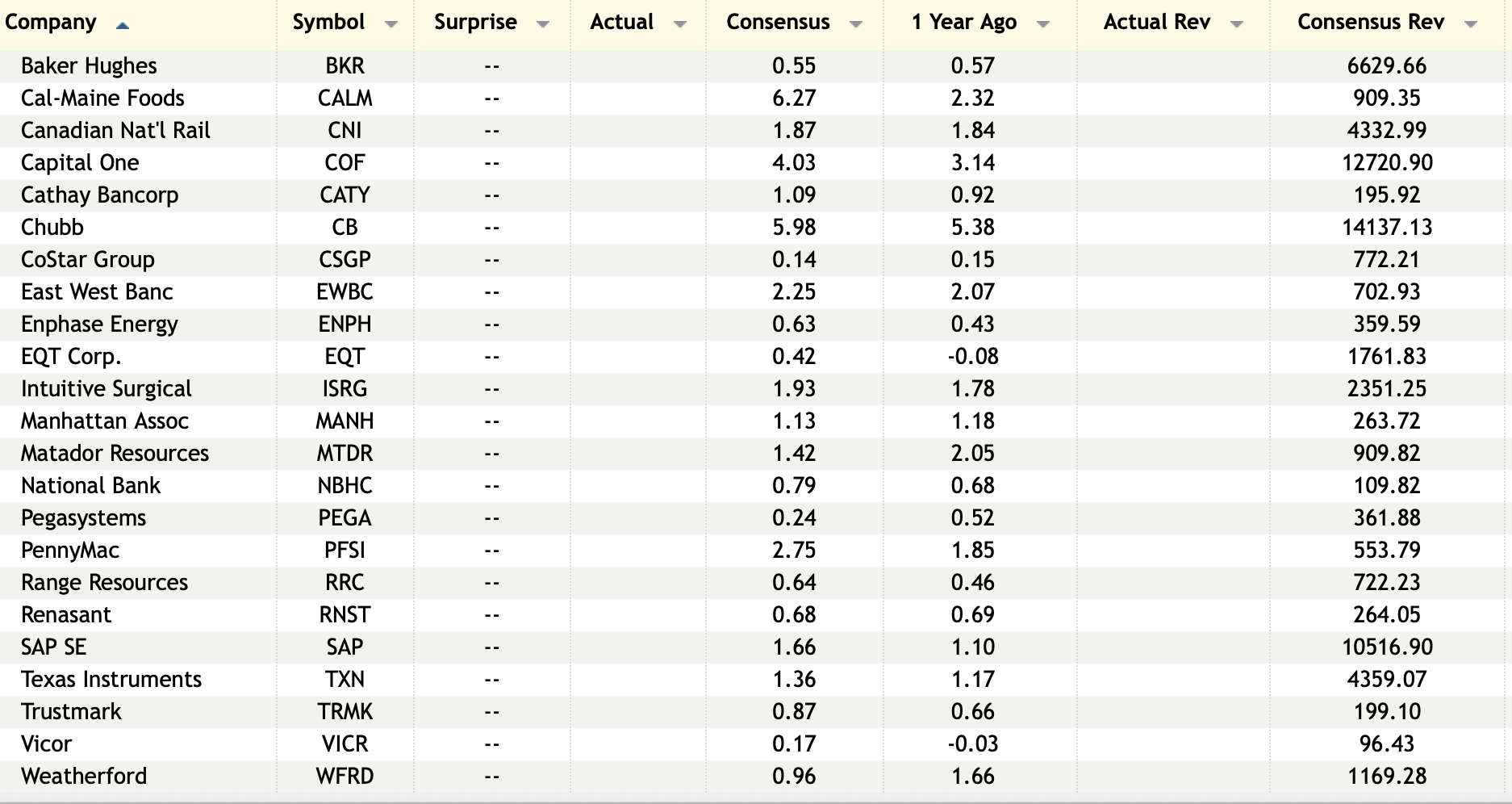1512x804 pixels.
Task: Open the Symbol column dropdown arrow
Action: click(391, 25)
